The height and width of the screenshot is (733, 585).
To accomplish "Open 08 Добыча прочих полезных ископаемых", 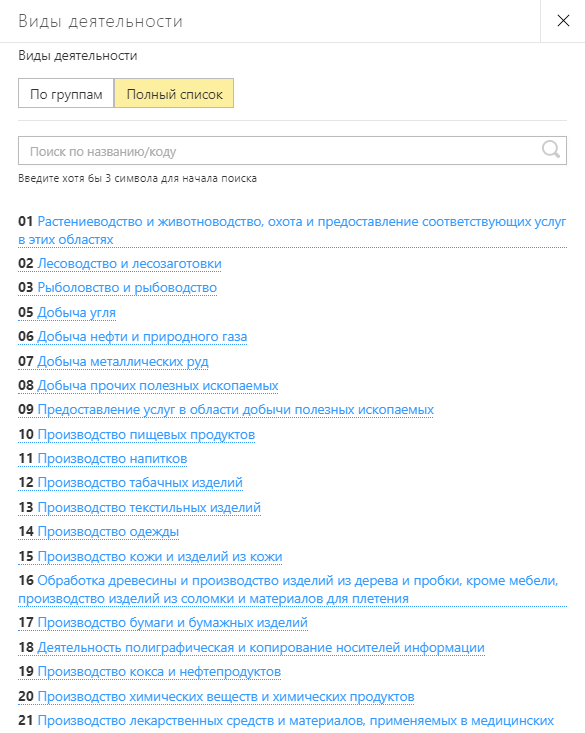I will [x=148, y=386].
